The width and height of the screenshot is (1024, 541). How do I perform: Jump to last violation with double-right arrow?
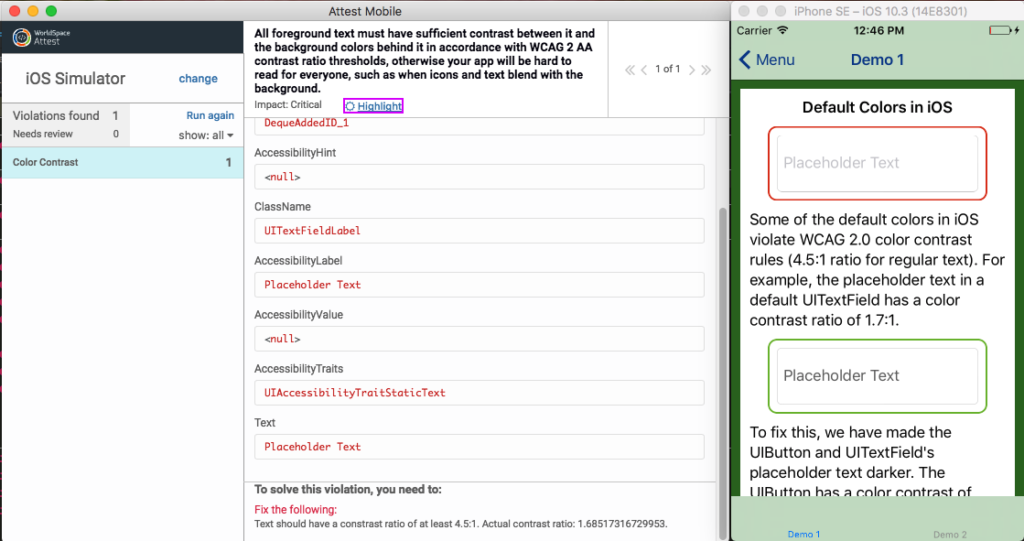click(706, 69)
